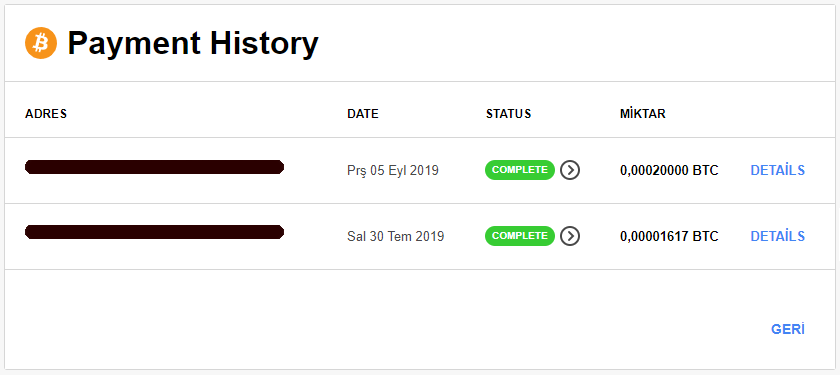This screenshot has width=840, height=375.
Task: Click the redacted address in first row
Action: [x=154, y=167]
